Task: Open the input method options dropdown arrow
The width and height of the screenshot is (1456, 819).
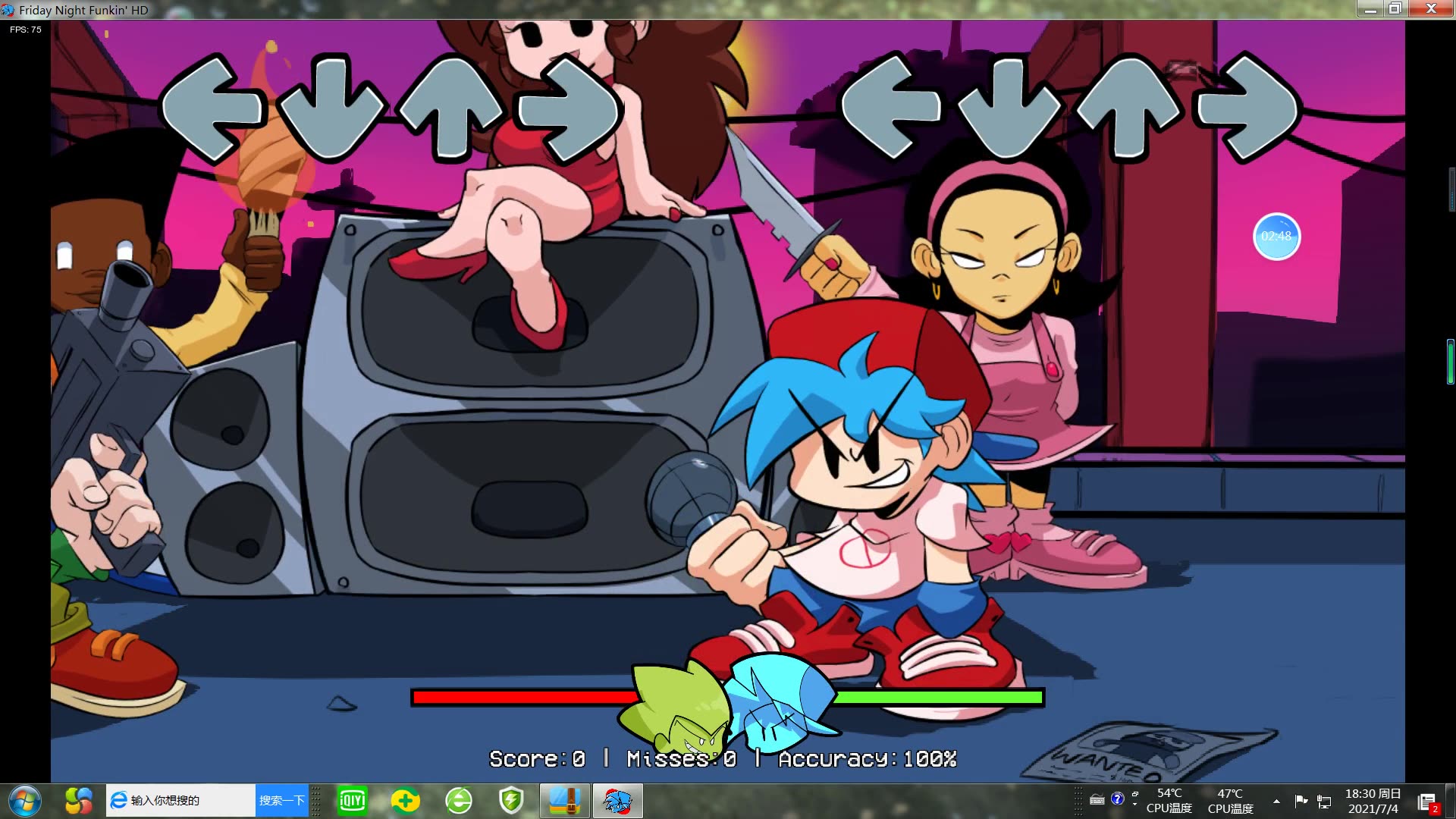Action: coord(1134,804)
